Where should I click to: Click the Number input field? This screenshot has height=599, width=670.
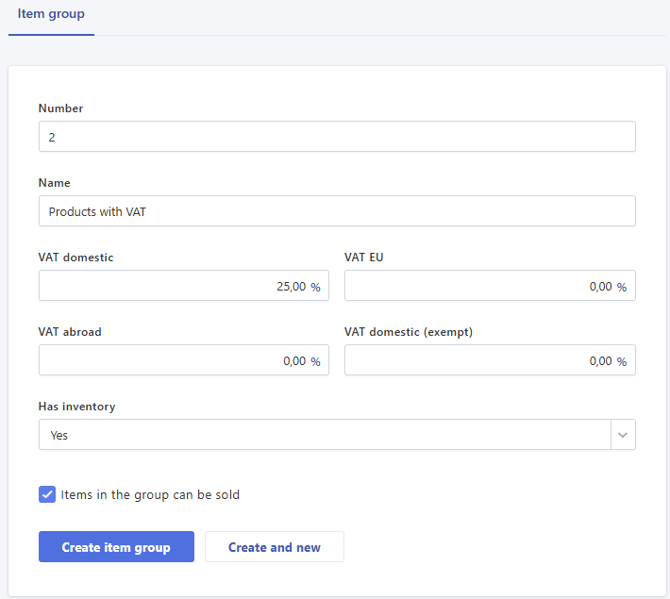tap(337, 137)
